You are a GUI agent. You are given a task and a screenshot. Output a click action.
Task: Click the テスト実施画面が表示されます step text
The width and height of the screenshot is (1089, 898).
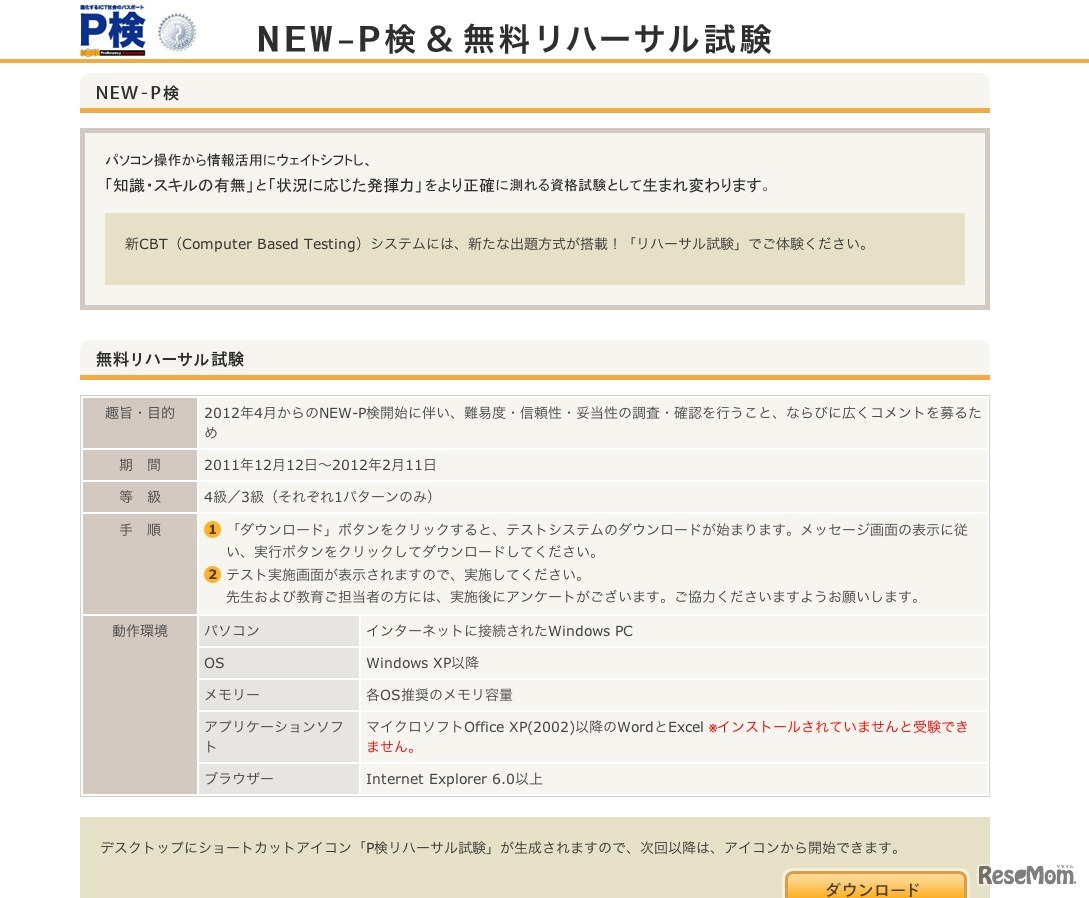point(405,574)
